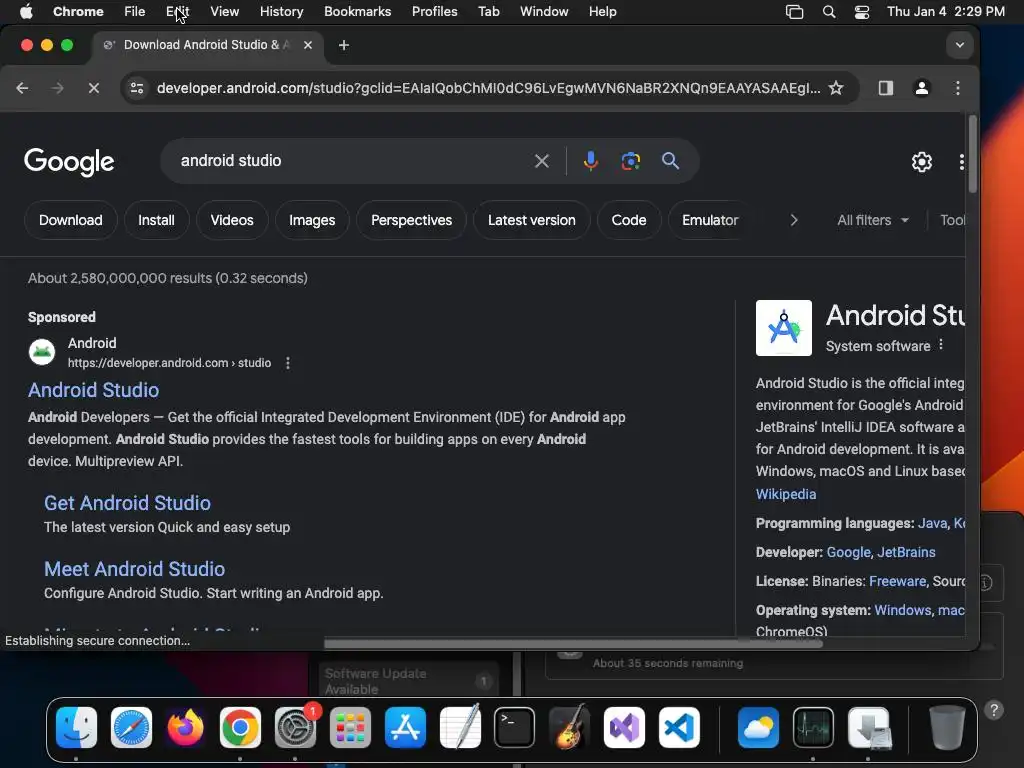
Task: Click the Android Studio logo thumbnail
Action: (x=784, y=328)
